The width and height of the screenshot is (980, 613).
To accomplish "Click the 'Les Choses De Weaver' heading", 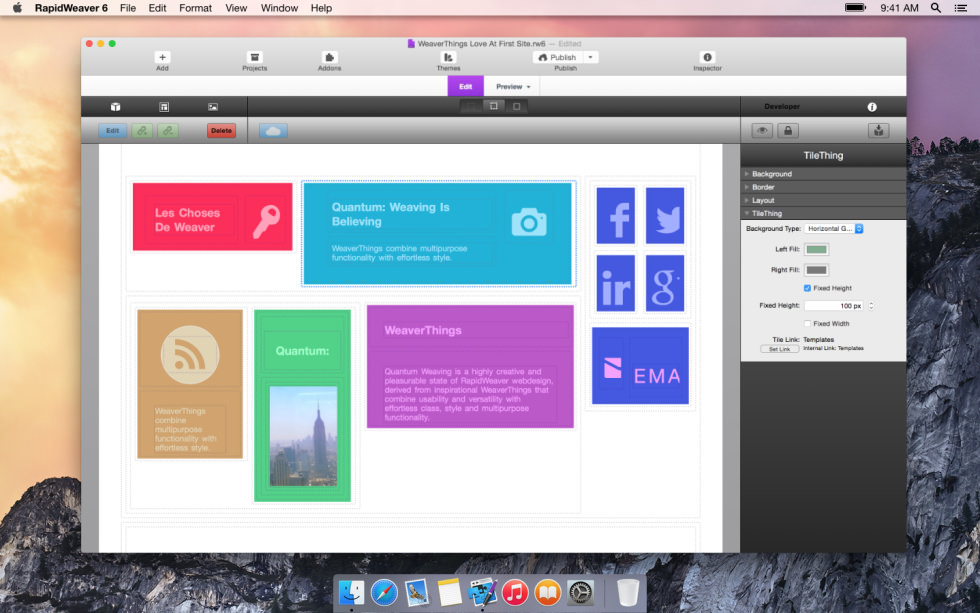I will coord(188,220).
